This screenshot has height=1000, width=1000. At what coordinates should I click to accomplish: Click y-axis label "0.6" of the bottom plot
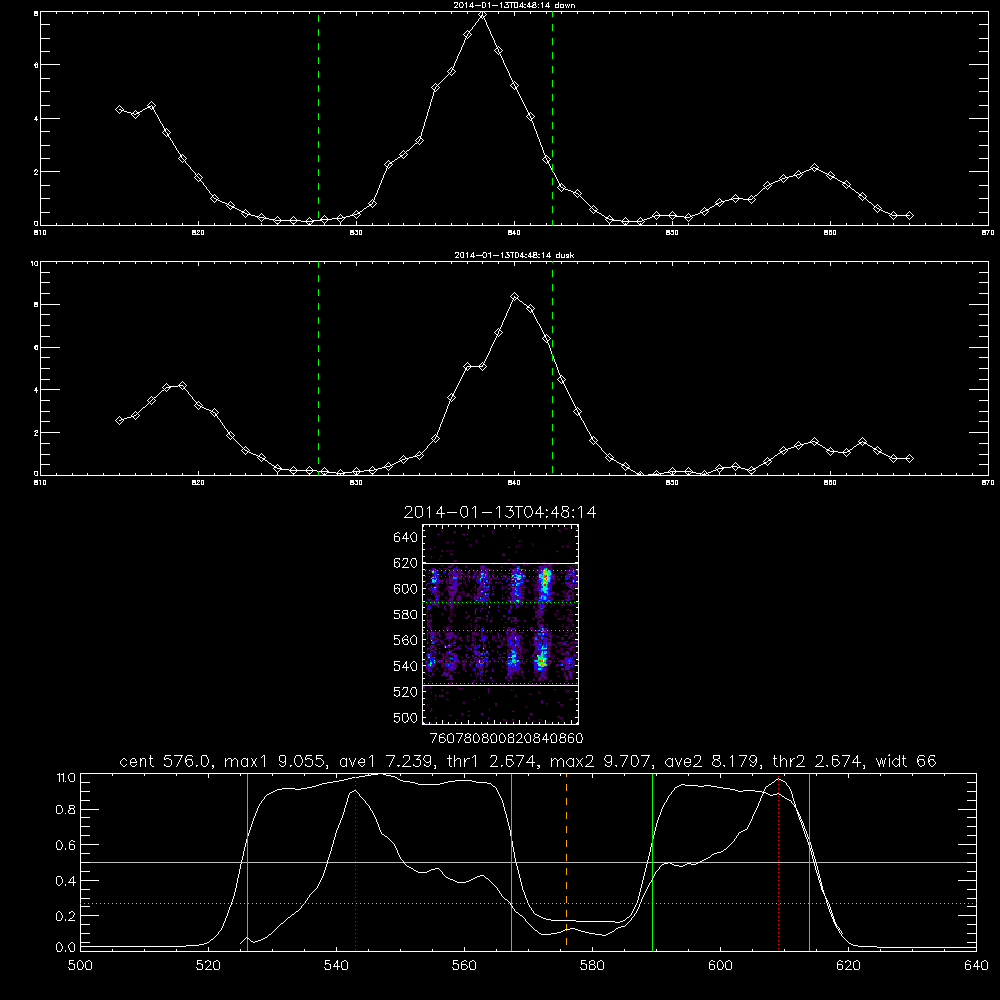[66, 845]
